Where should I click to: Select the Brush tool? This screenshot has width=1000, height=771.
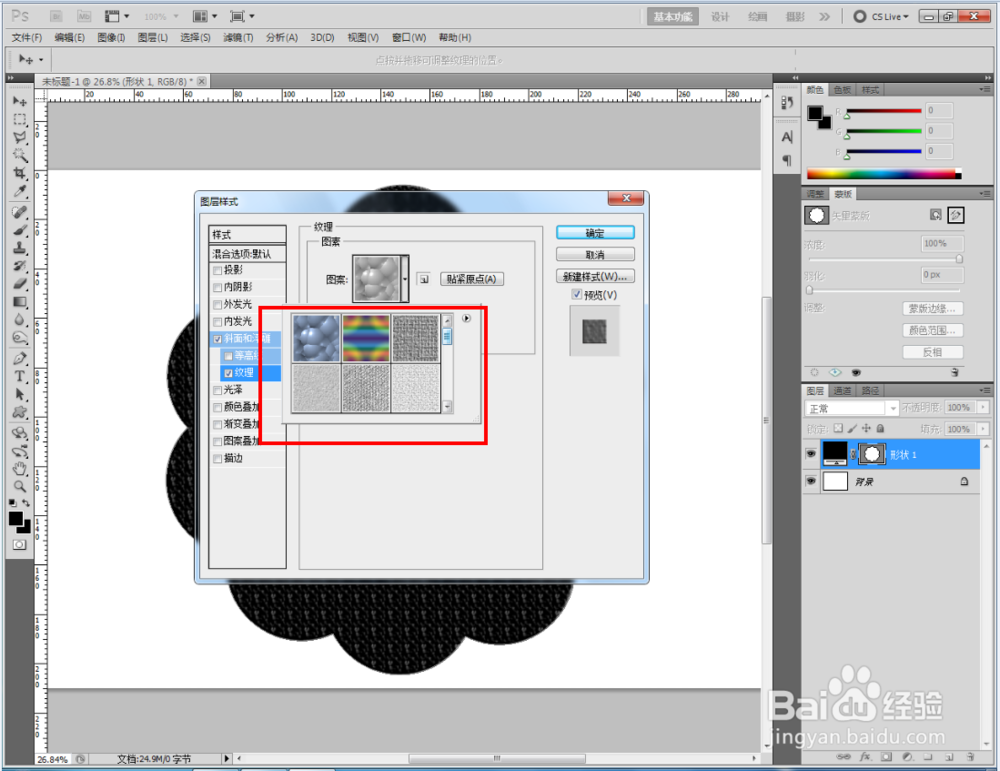pos(20,230)
